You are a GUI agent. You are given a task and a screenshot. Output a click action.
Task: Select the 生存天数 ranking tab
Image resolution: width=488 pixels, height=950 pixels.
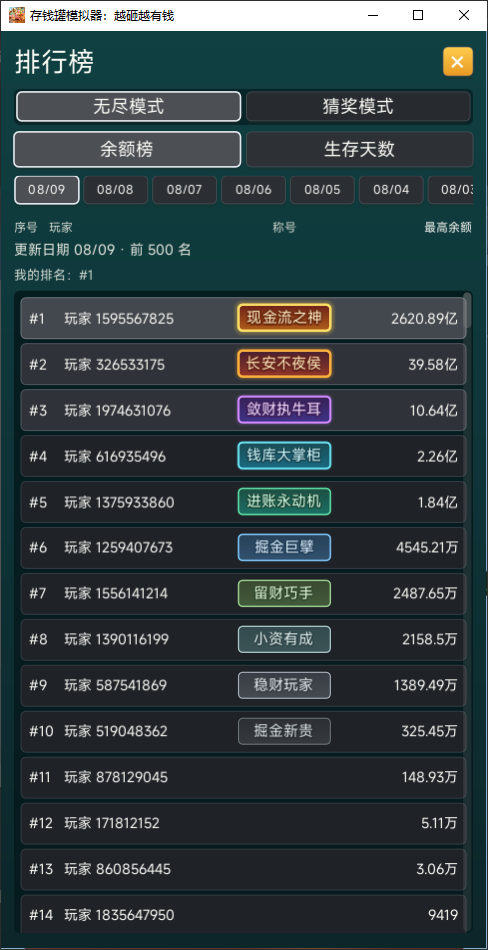359,149
